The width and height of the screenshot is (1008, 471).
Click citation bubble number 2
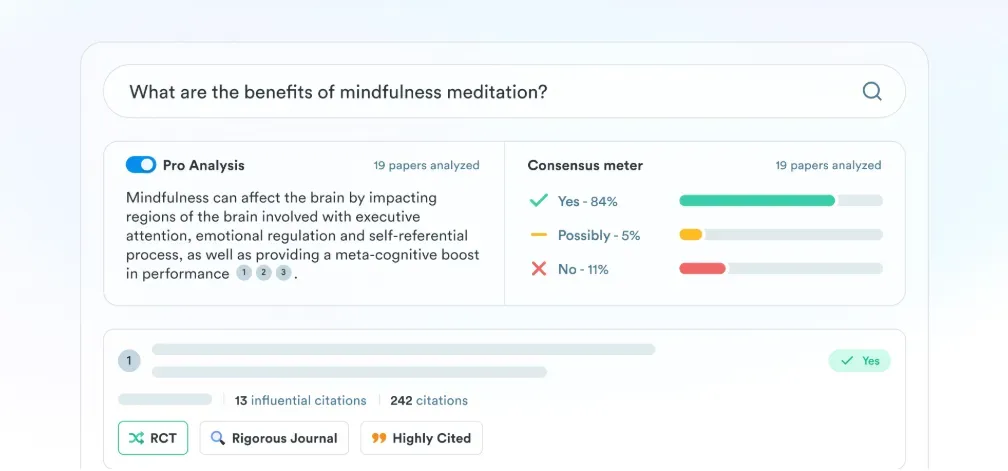pyautogui.click(x=264, y=273)
